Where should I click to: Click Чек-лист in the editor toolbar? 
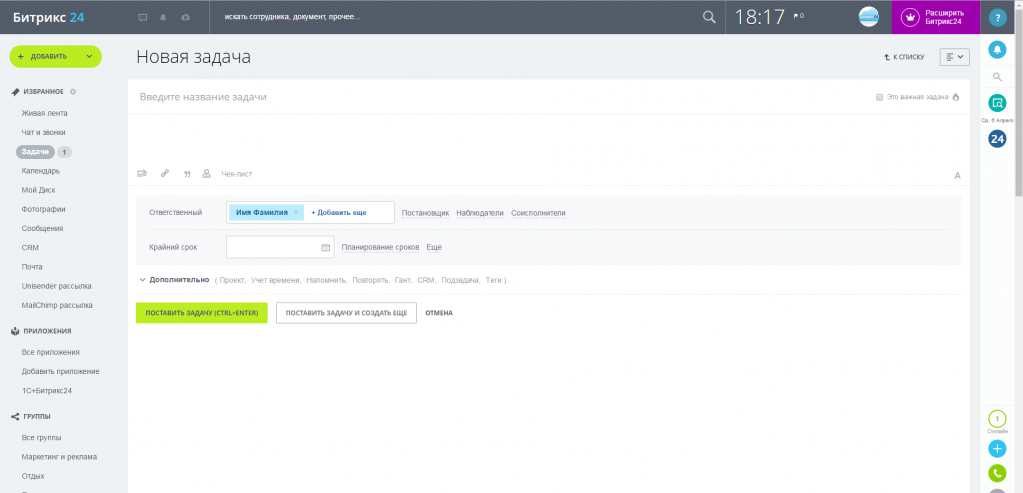(x=237, y=174)
